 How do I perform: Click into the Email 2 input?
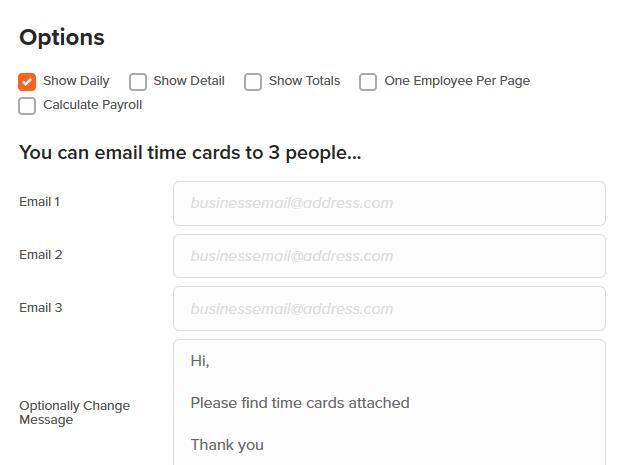tap(389, 256)
